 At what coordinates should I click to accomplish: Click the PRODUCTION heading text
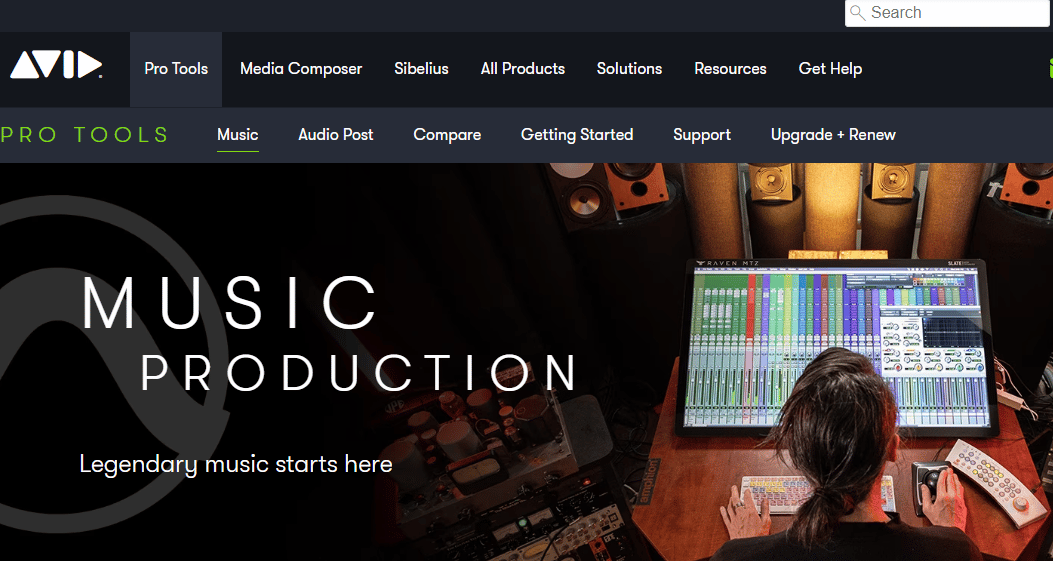pos(359,372)
